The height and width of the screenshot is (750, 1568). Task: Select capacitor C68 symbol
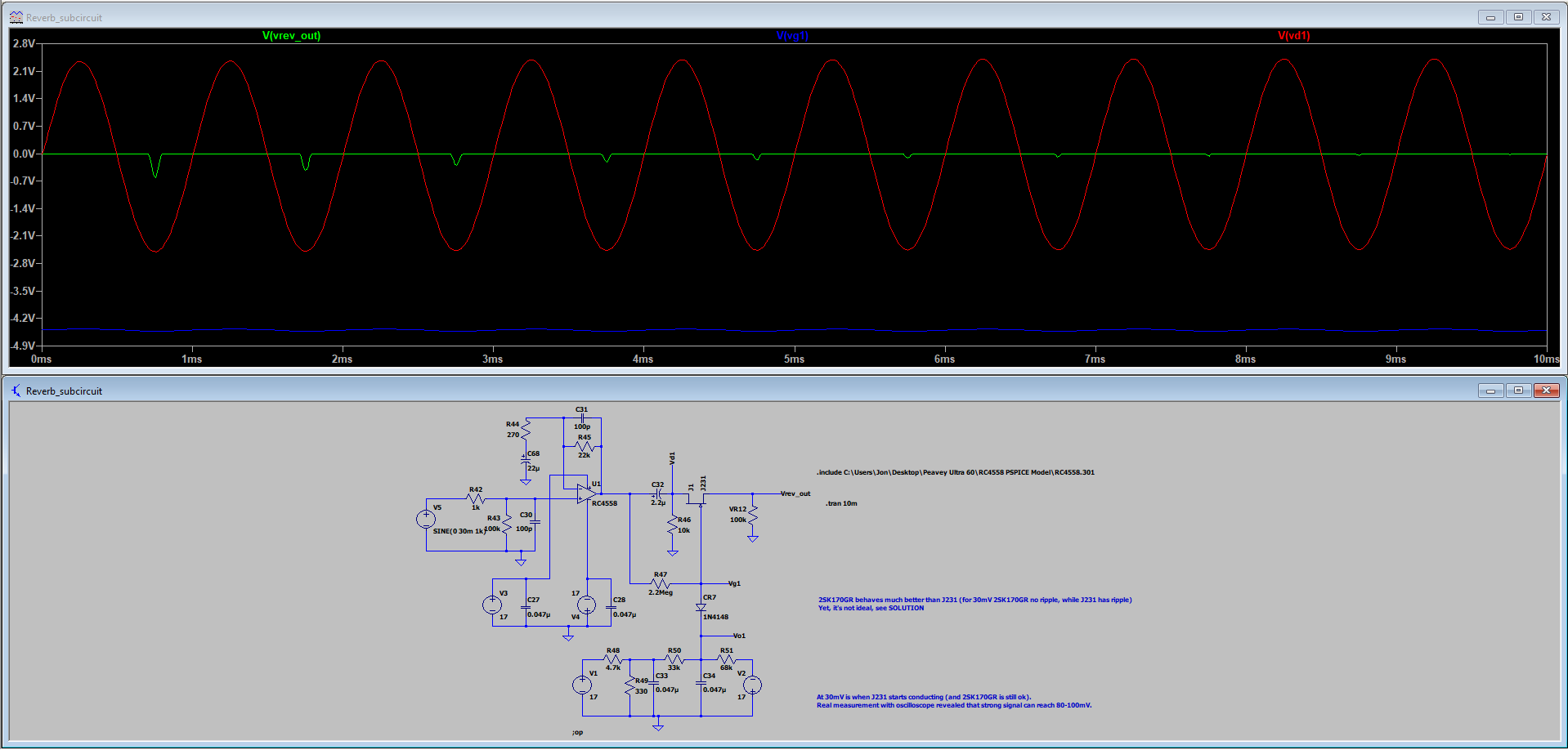click(526, 461)
